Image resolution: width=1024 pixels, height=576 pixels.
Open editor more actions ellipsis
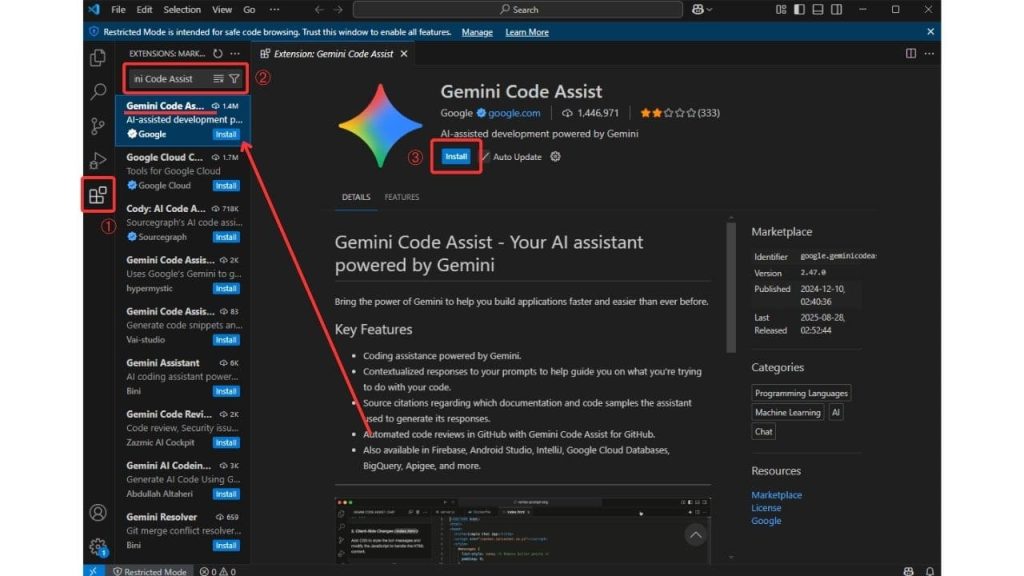[x=929, y=54]
